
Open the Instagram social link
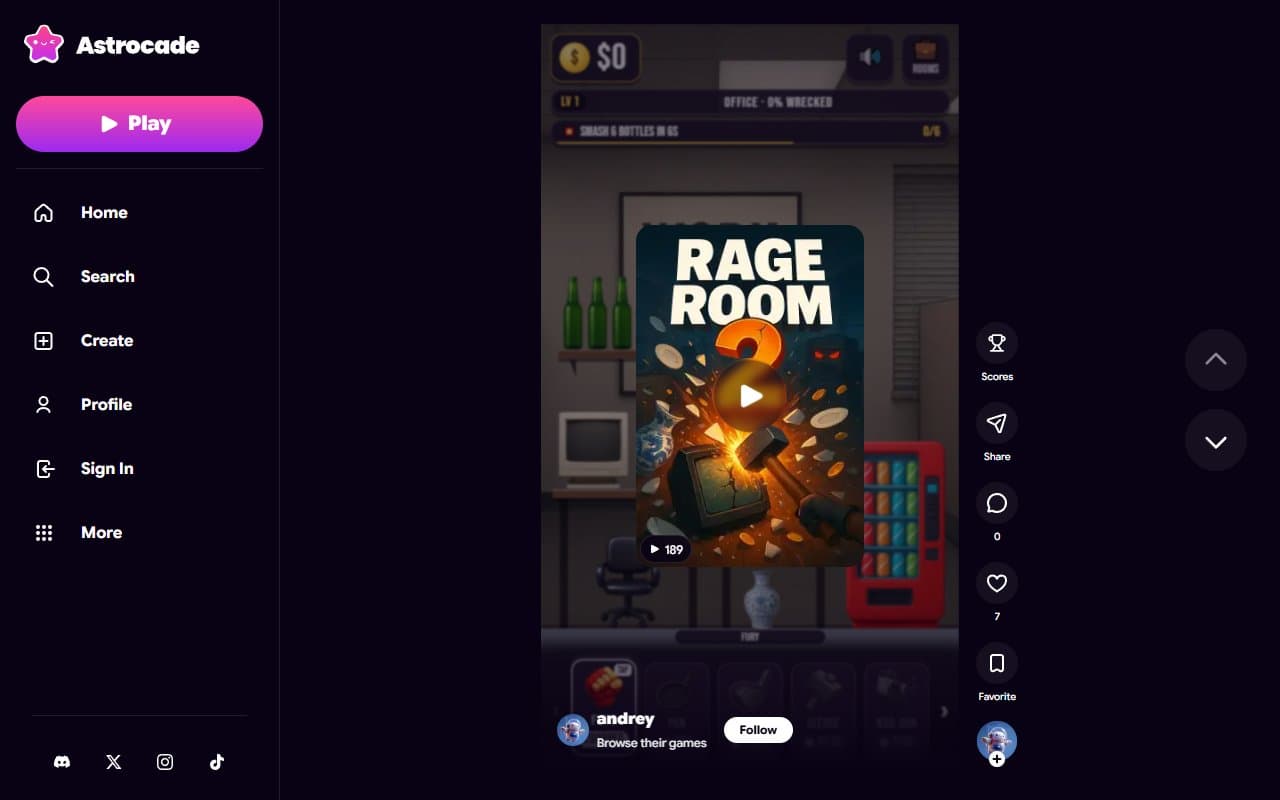(165, 762)
